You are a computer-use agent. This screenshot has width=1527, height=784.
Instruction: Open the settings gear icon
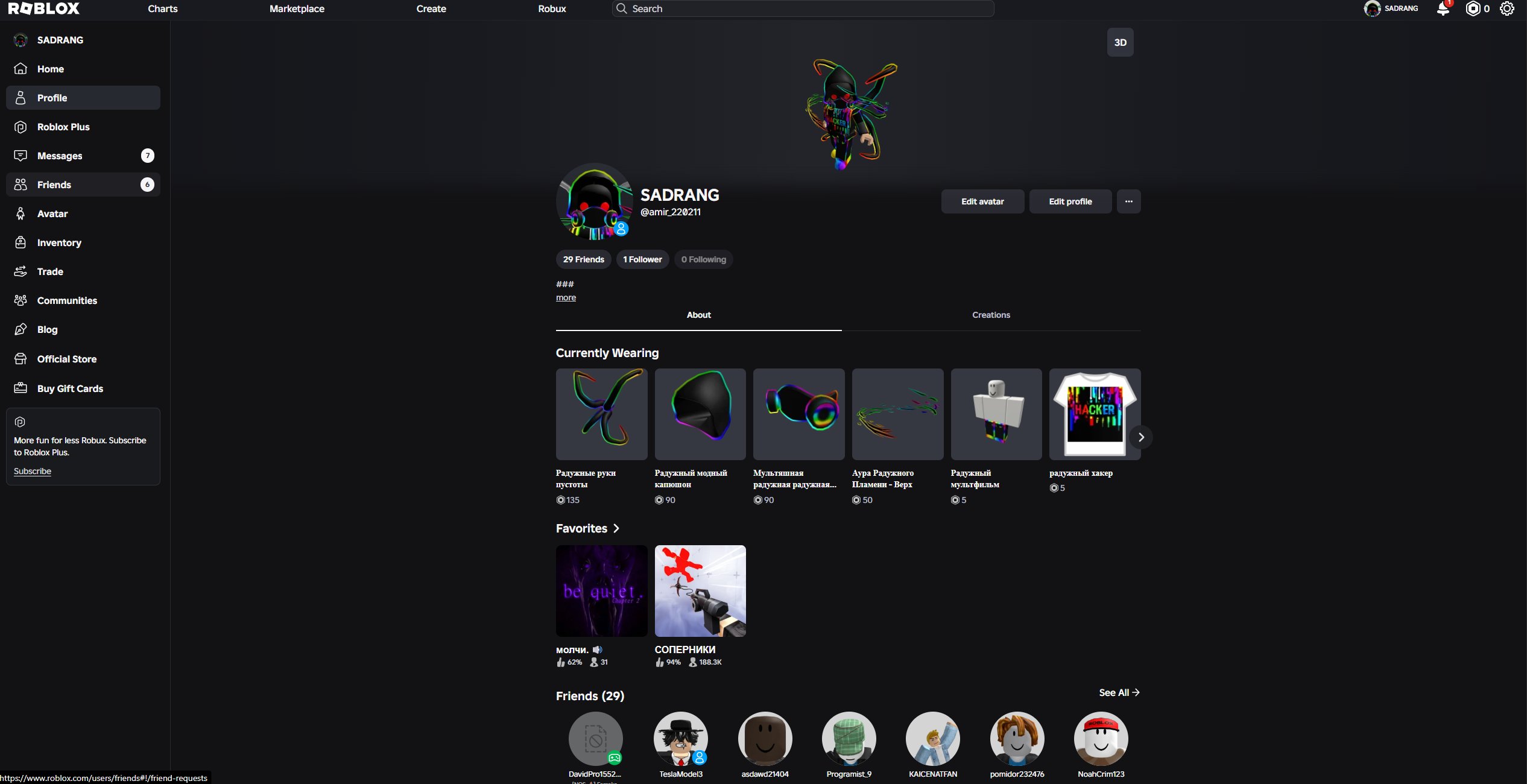pos(1507,8)
